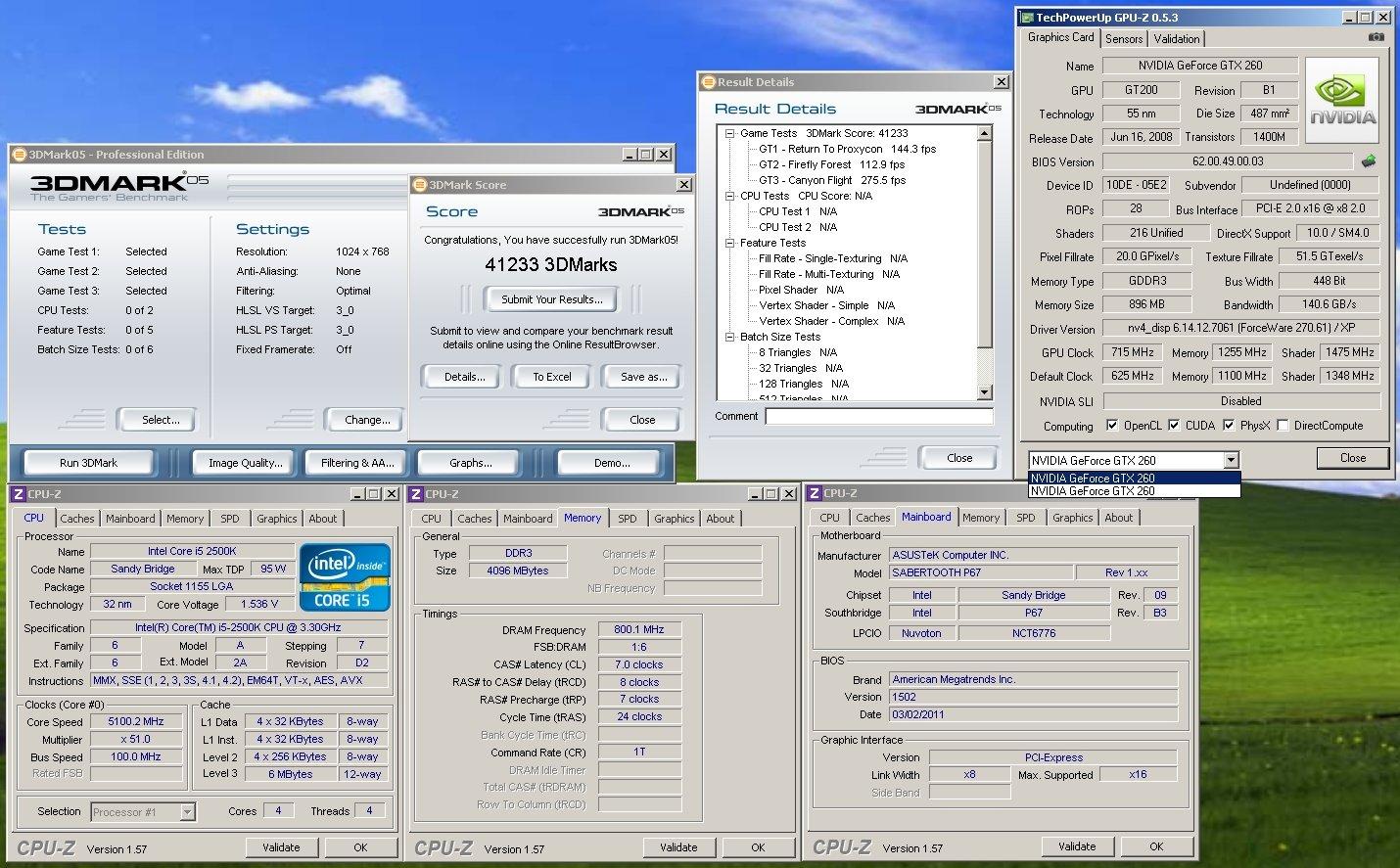Viewport: 1400px width, 868px height.
Task: Select GT3 - Canyon Flight result row
Action: pyautogui.click(x=831, y=180)
